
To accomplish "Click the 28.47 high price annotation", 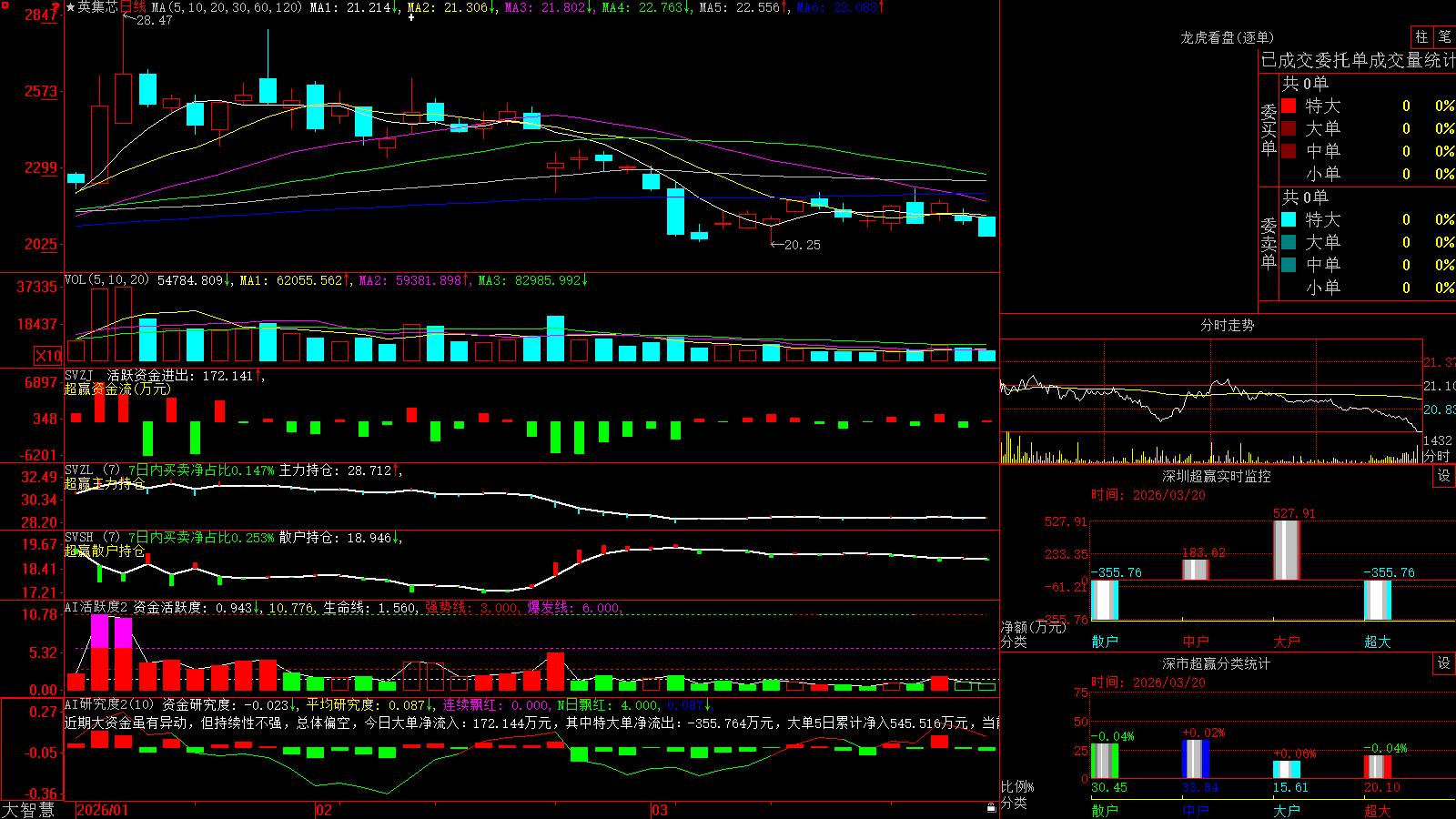I will coord(154,20).
